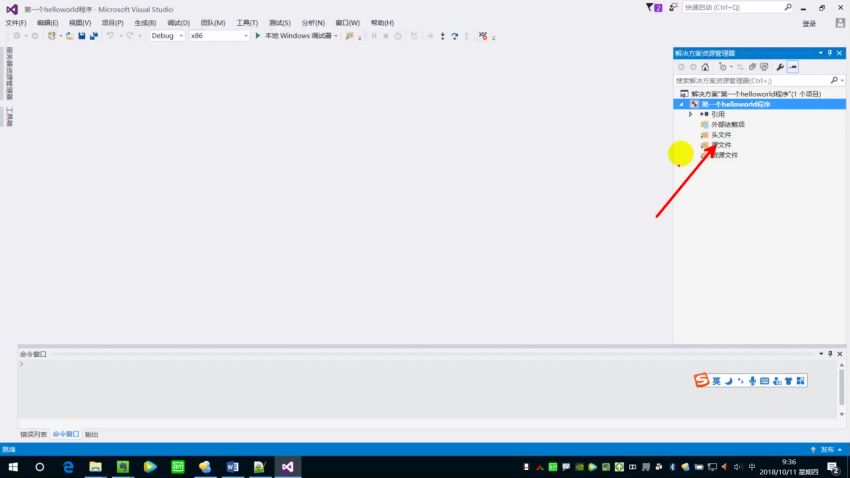Open the 文件(F) menu
The width and height of the screenshot is (850, 478).
pyautogui.click(x=16, y=23)
